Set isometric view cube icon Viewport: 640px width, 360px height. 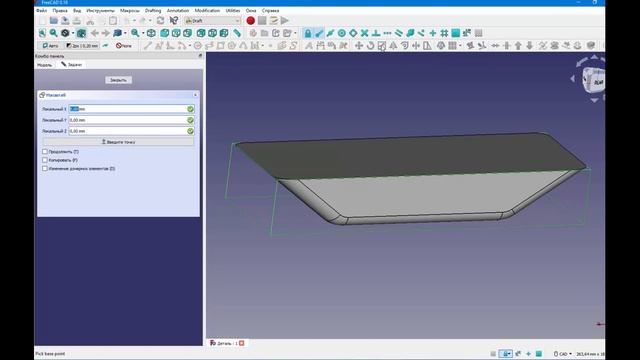pos(151,33)
